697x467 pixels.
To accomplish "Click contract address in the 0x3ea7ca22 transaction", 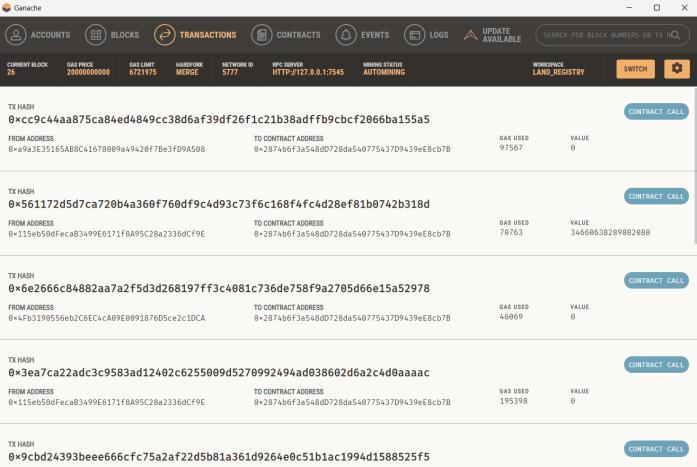I will coord(352,402).
